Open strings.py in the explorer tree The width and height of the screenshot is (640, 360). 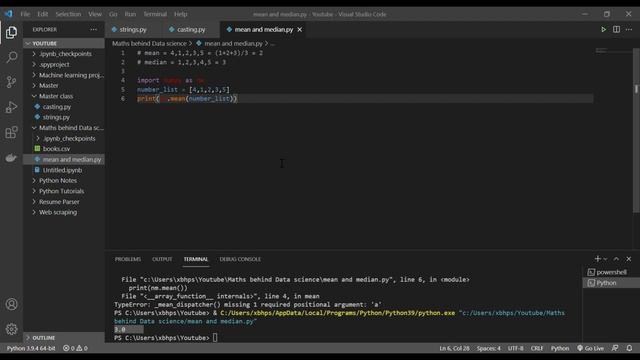click(64, 117)
